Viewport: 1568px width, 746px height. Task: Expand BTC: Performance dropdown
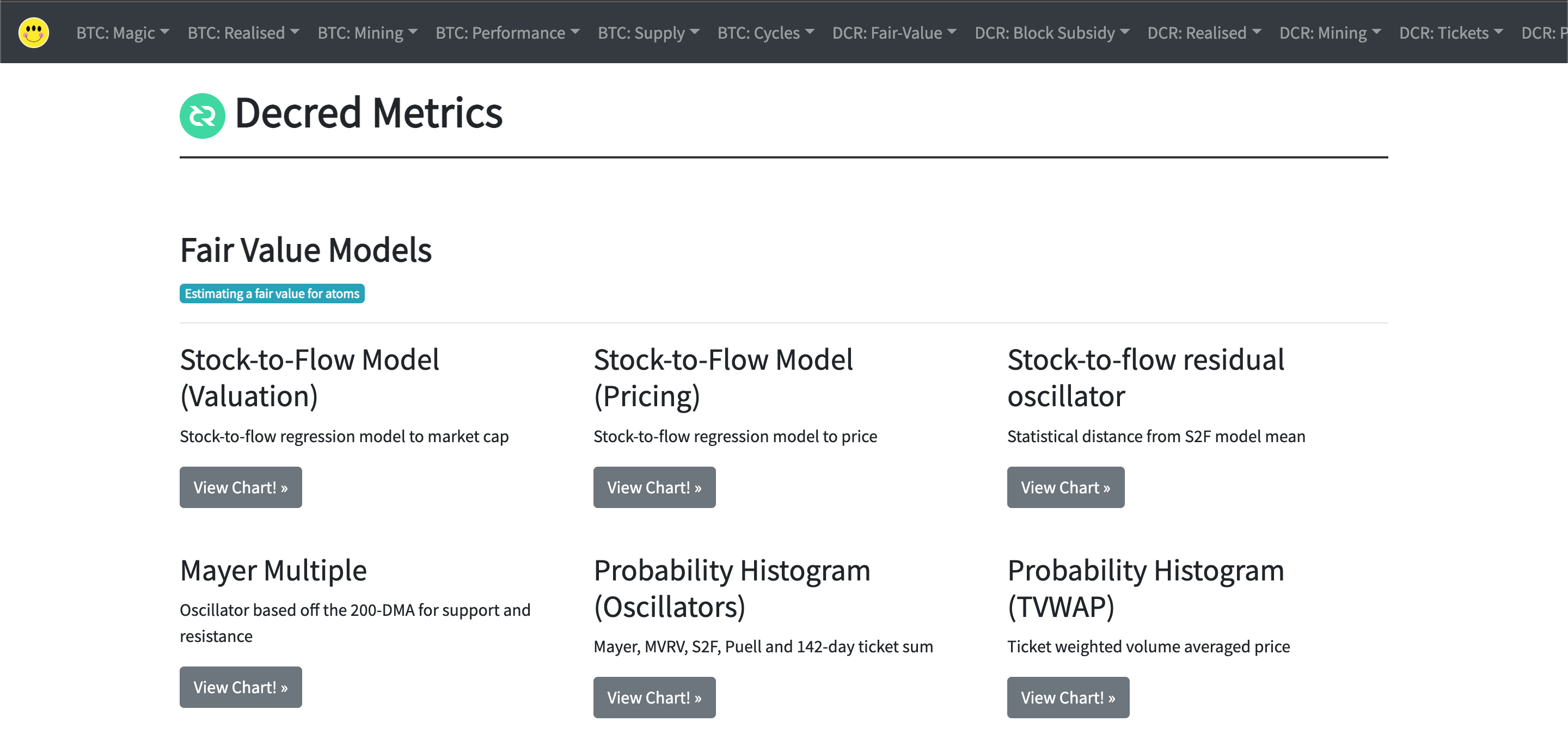pyautogui.click(x=506, y=31)
